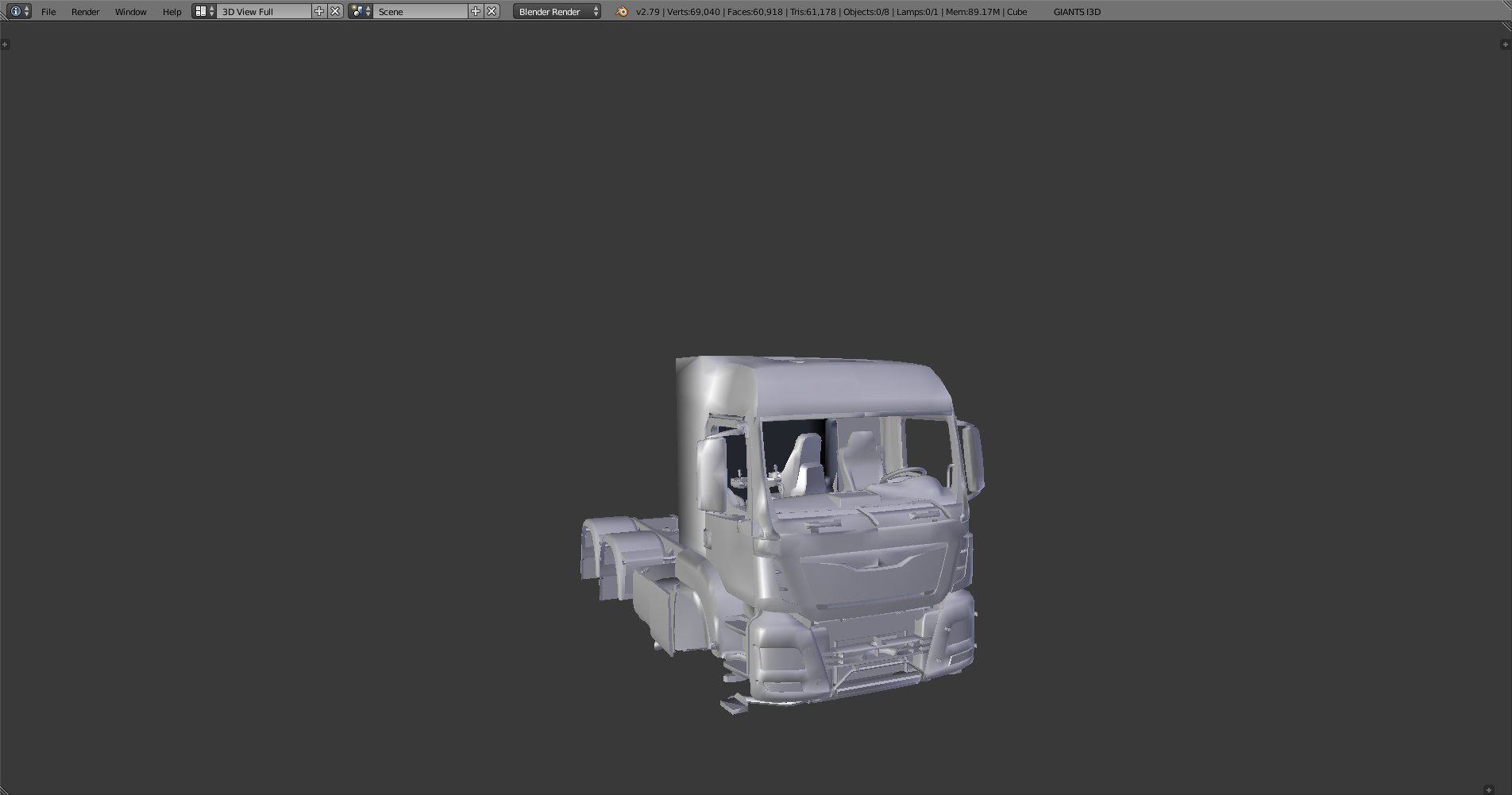
Task: Click the Scene name field
Action: (419, 12)
